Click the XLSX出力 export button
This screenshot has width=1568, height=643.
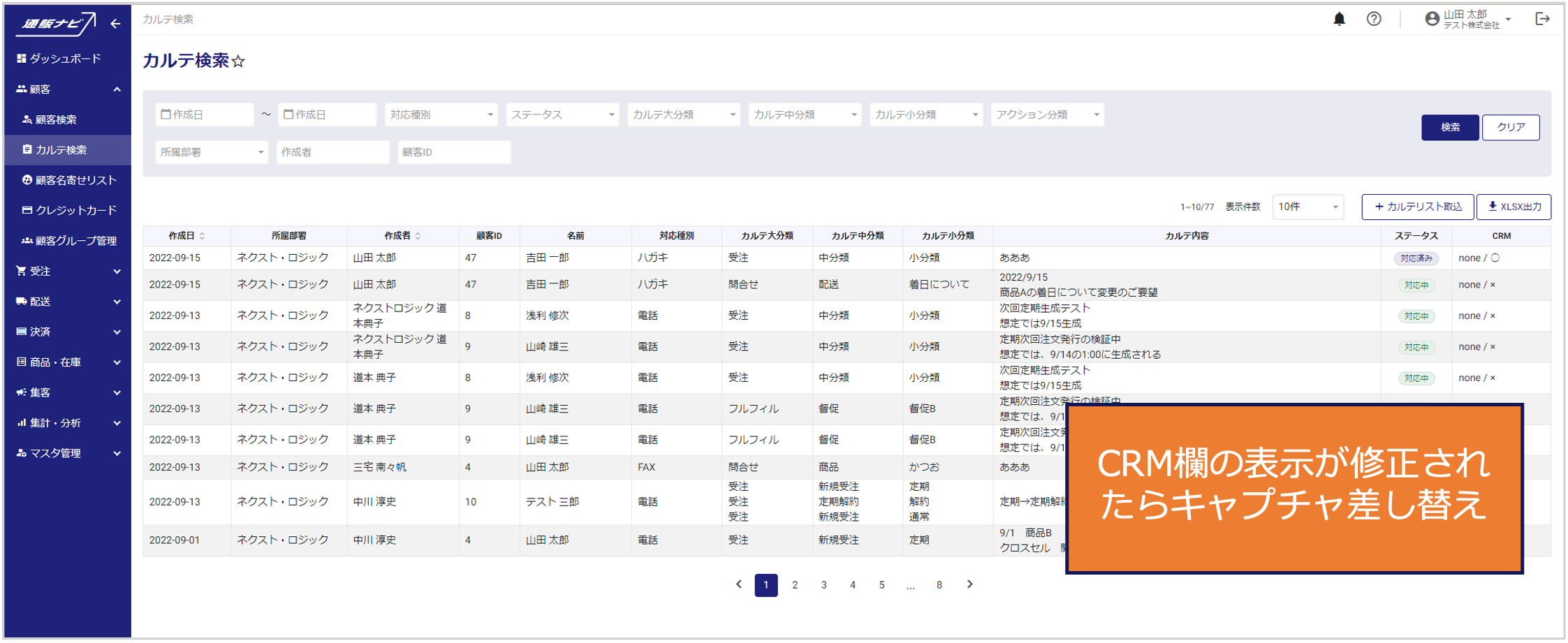click(1514, 207)
